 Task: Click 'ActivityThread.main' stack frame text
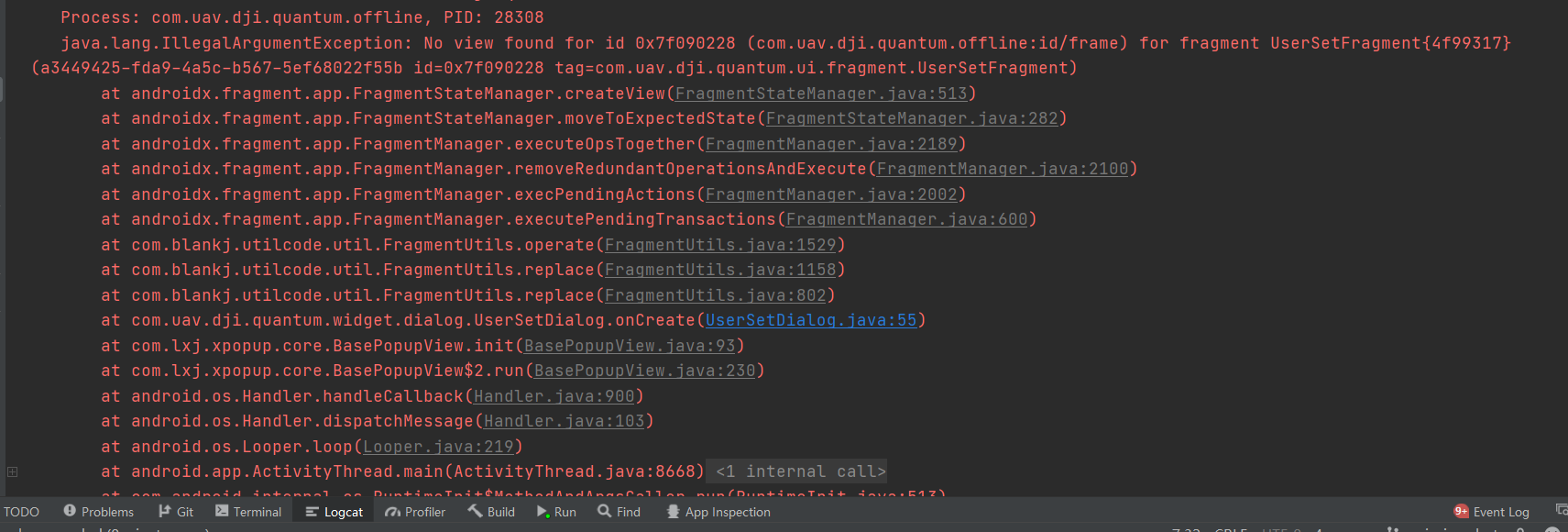[402, 471]
